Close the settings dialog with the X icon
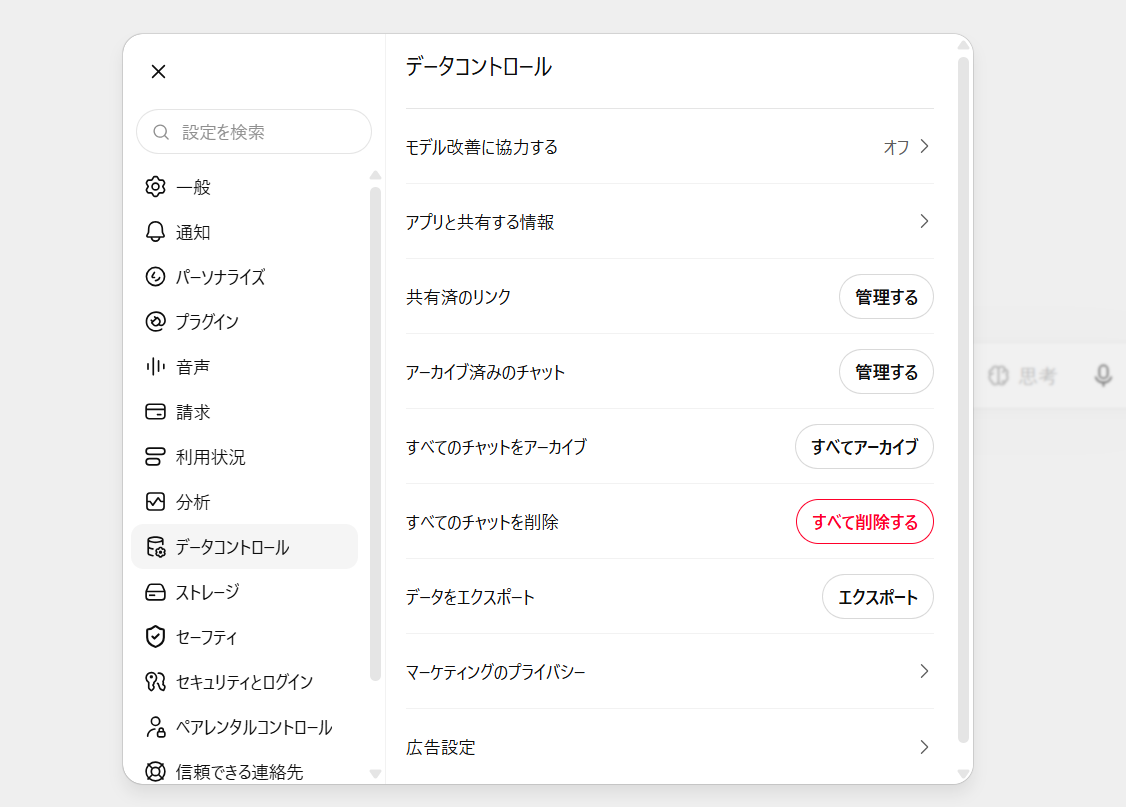The width and height of the screenshot is (1126, 807). tap(159, 72)
